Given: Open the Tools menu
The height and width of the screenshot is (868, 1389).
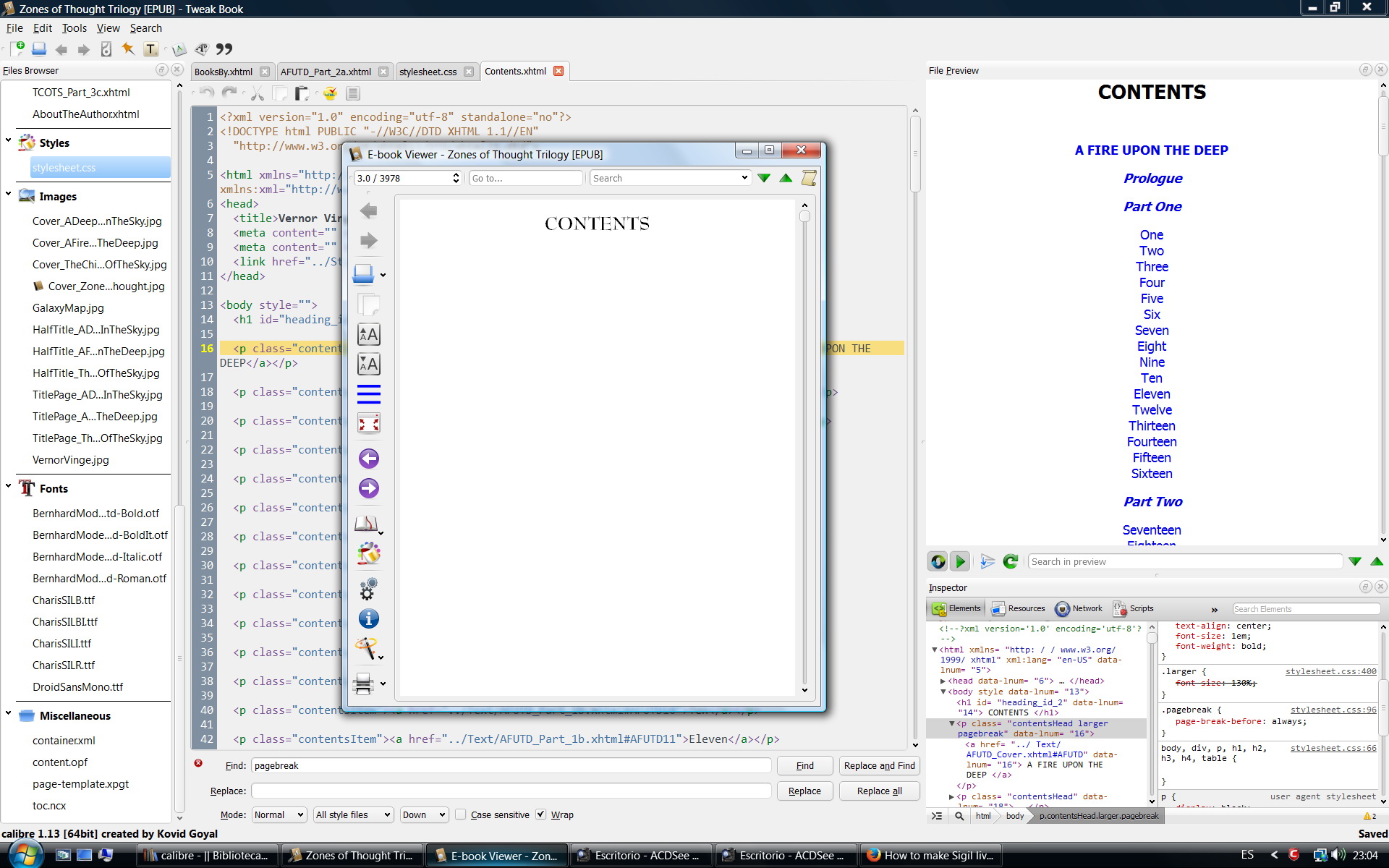Looking at the screenshot, I should point(74,28).
